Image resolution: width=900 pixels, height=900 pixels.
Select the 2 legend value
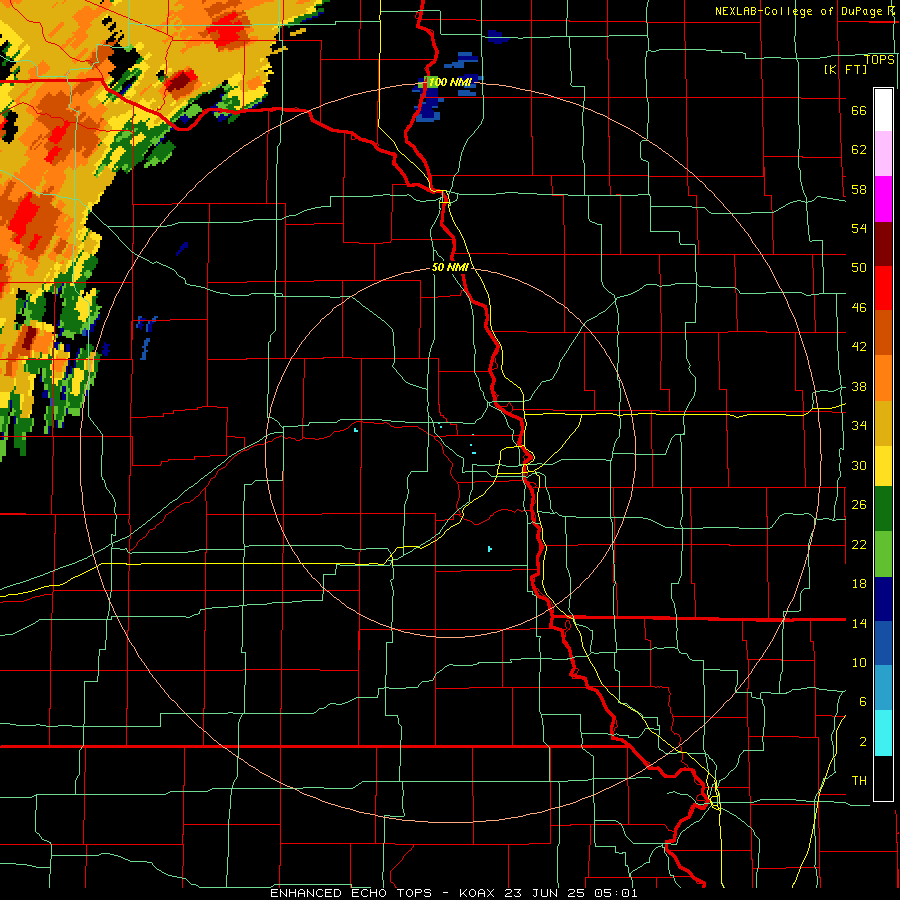click(863, 742)
